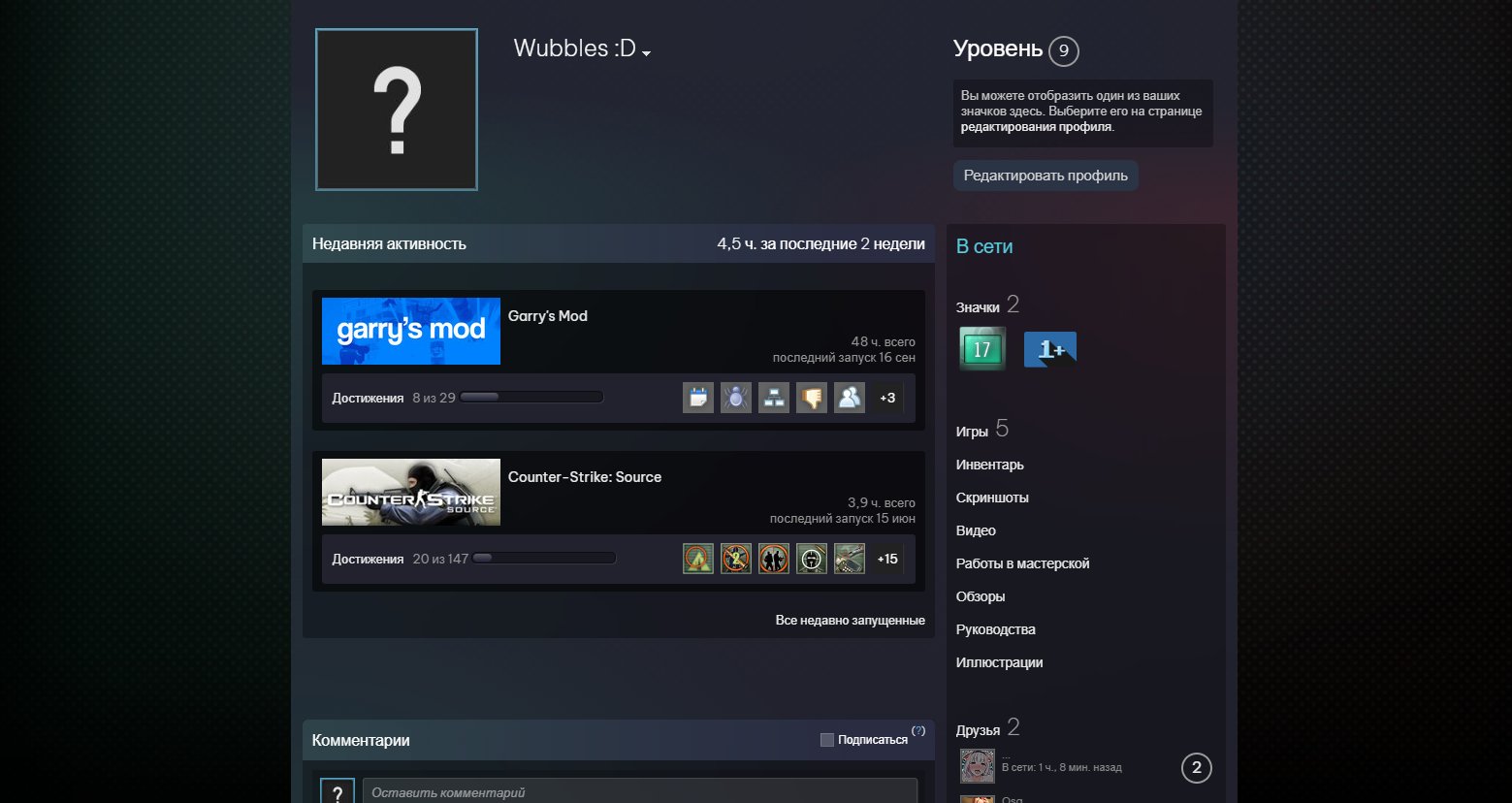This screenshot has width=1512, height=803.
Task: Open the Инвентарь section in the sidebar
Action: 989,465
